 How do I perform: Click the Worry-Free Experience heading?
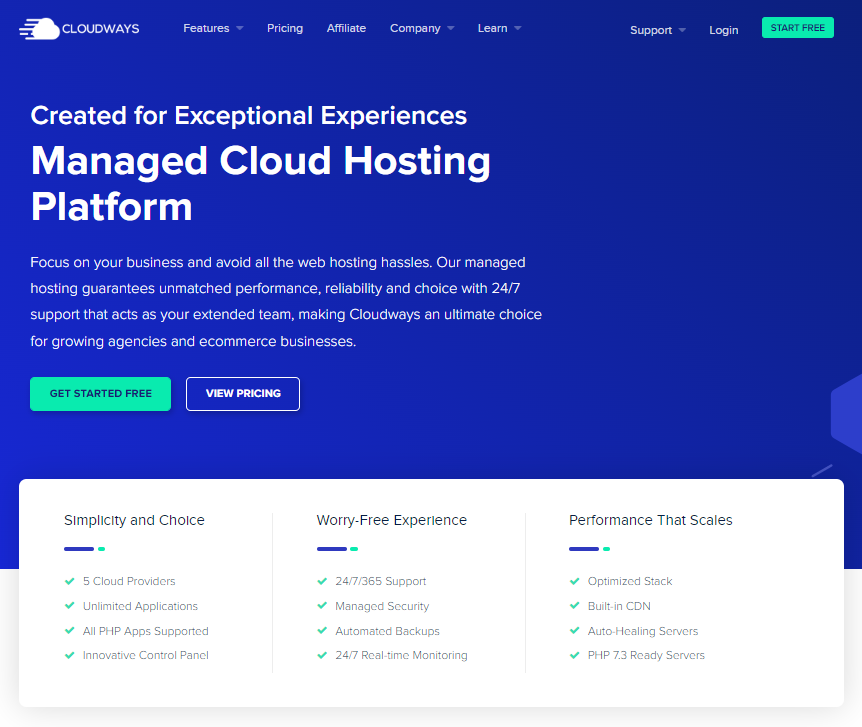pos(391,520)
